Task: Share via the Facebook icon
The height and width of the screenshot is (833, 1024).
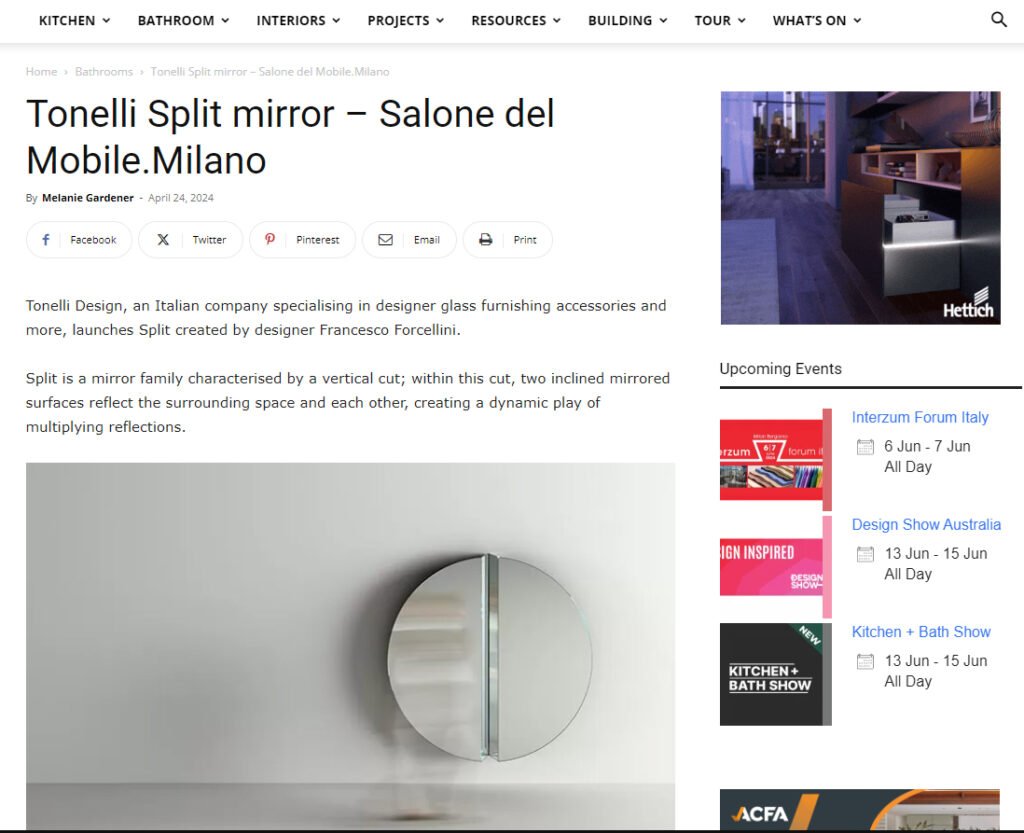Action: 46,240
